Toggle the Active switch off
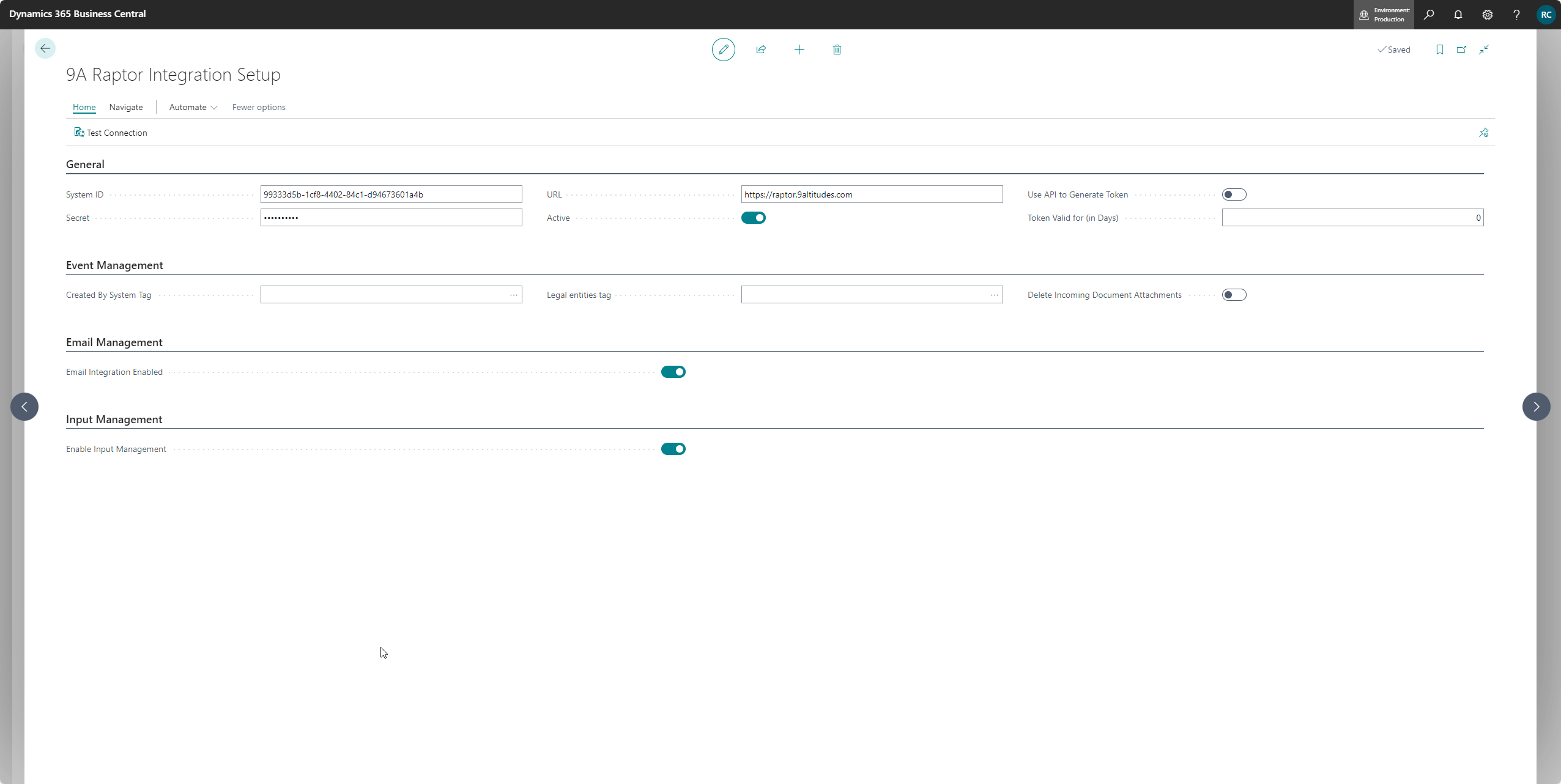 753,218
